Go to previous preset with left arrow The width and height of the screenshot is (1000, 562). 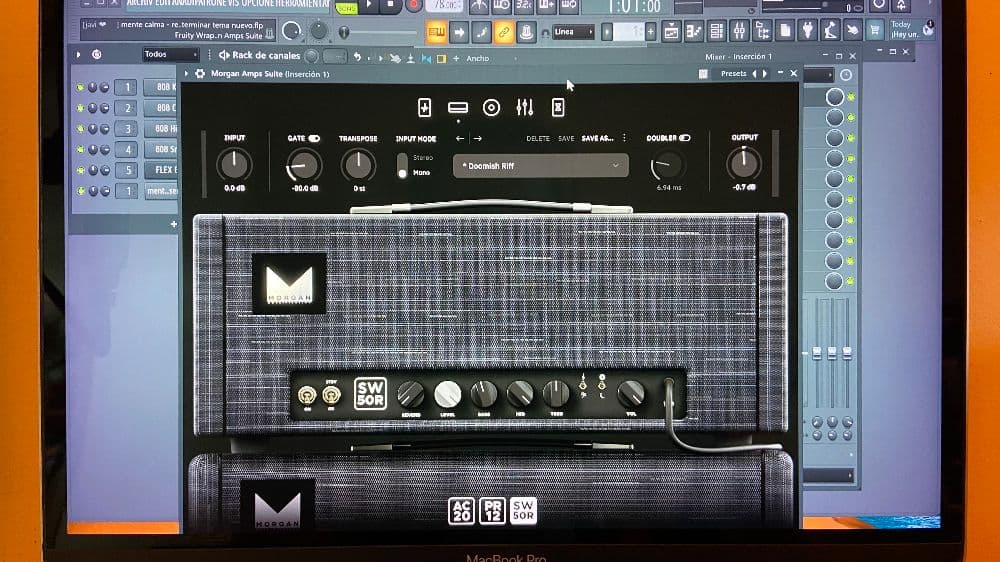(x=460, y=138)
